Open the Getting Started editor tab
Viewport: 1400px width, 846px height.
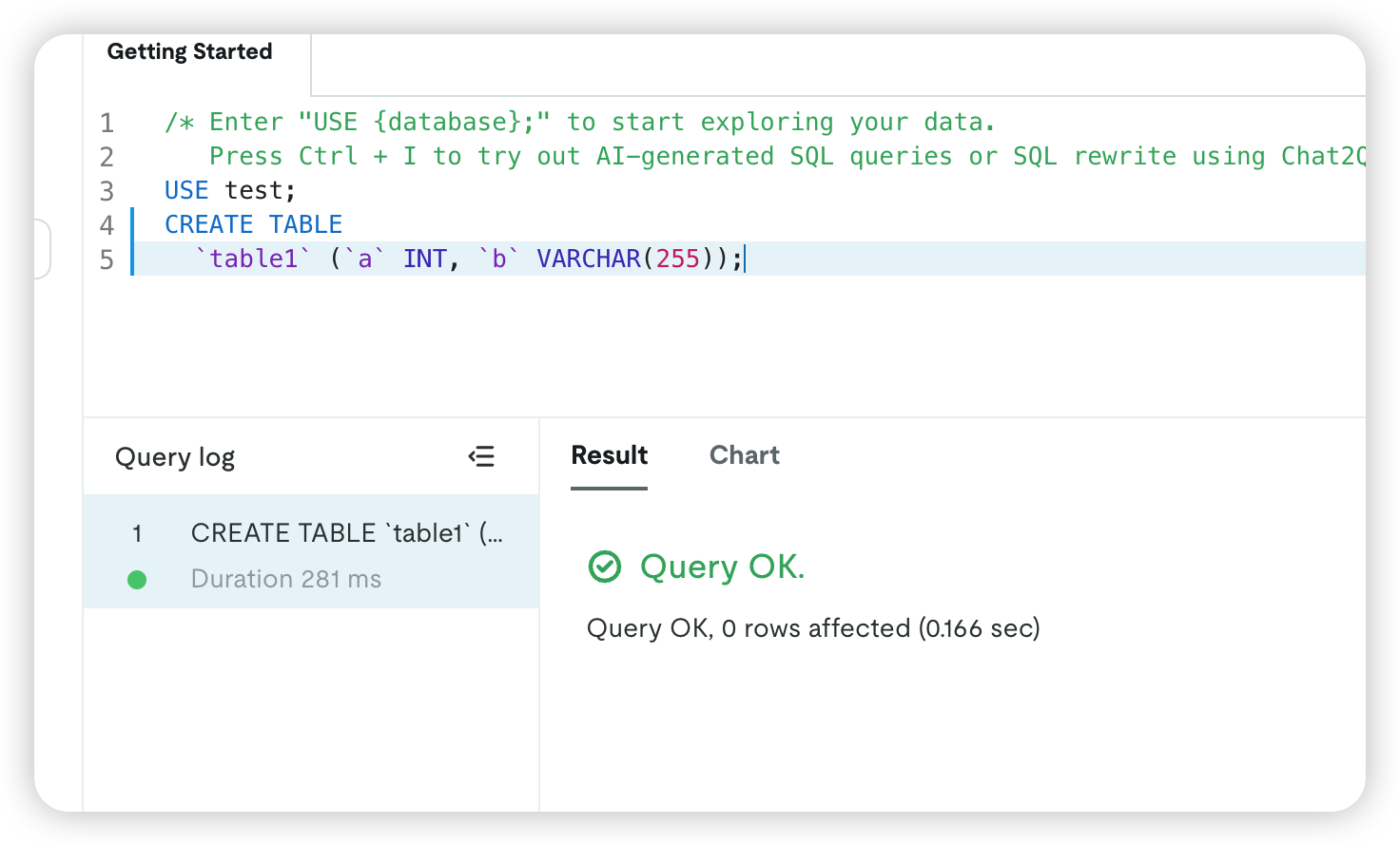coord(189,51)
